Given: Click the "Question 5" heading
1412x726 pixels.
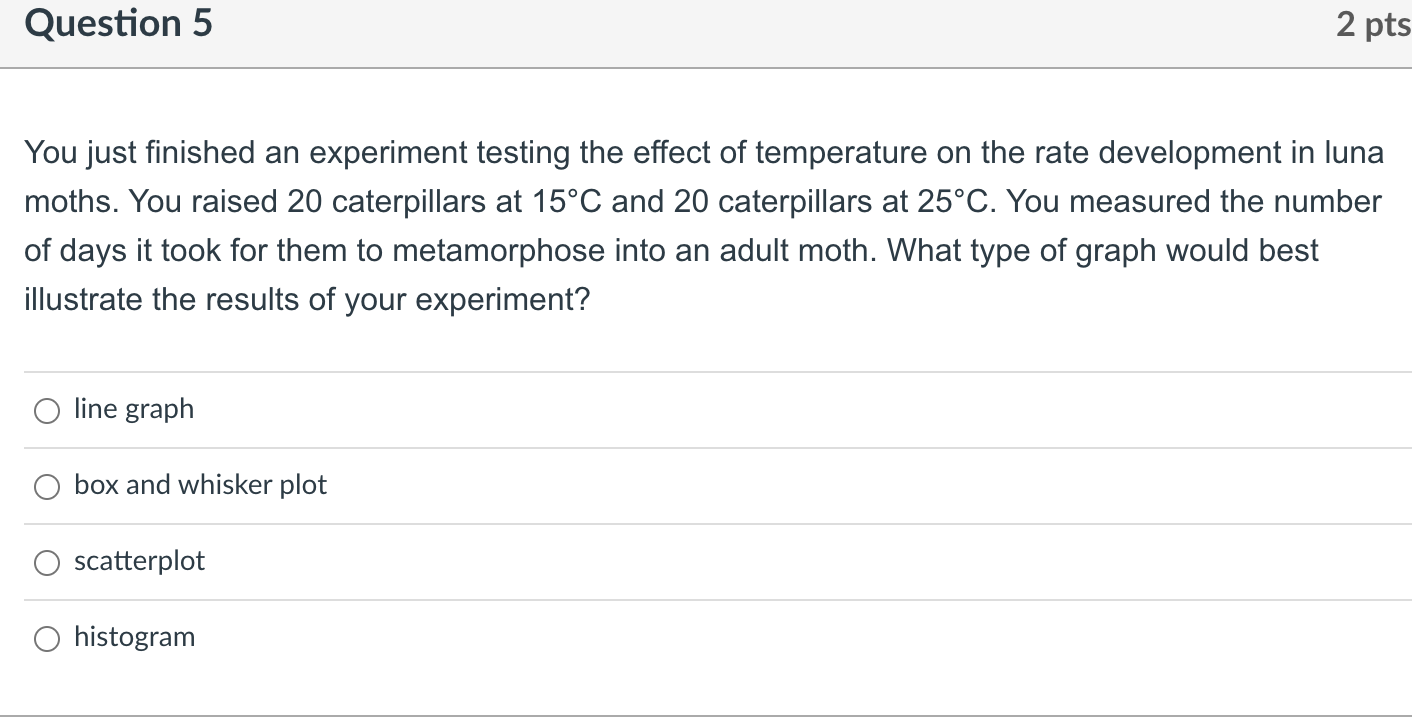Looking at the screenshot, I should point(119,24).
